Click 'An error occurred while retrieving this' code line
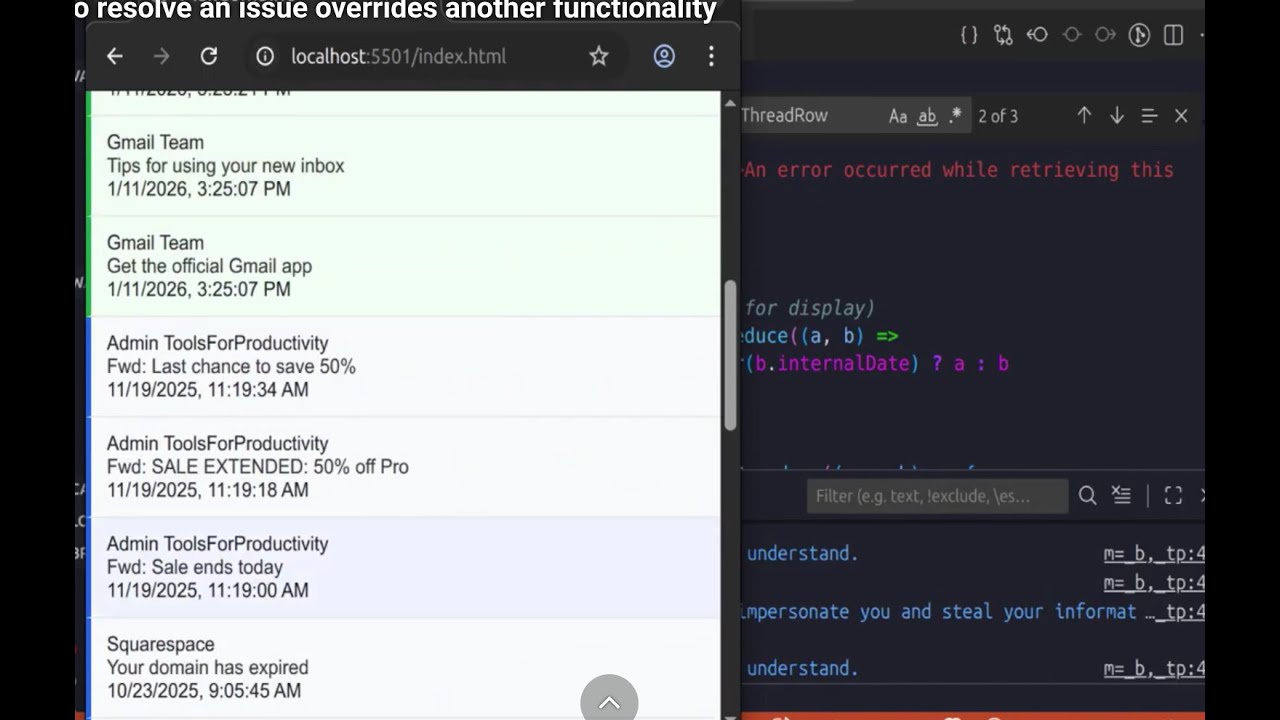Viewport: 1280px width, 720px height. pos(958,170)
